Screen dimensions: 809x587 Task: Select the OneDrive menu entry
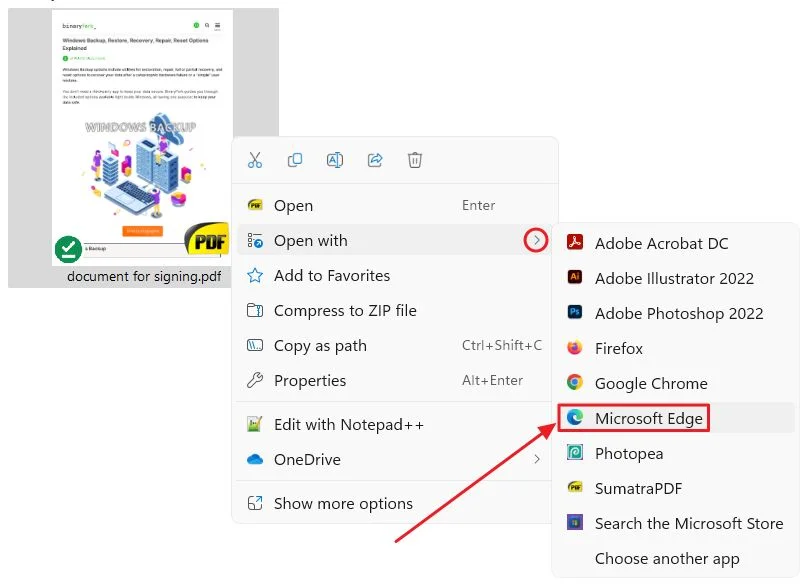click(395, 459)
